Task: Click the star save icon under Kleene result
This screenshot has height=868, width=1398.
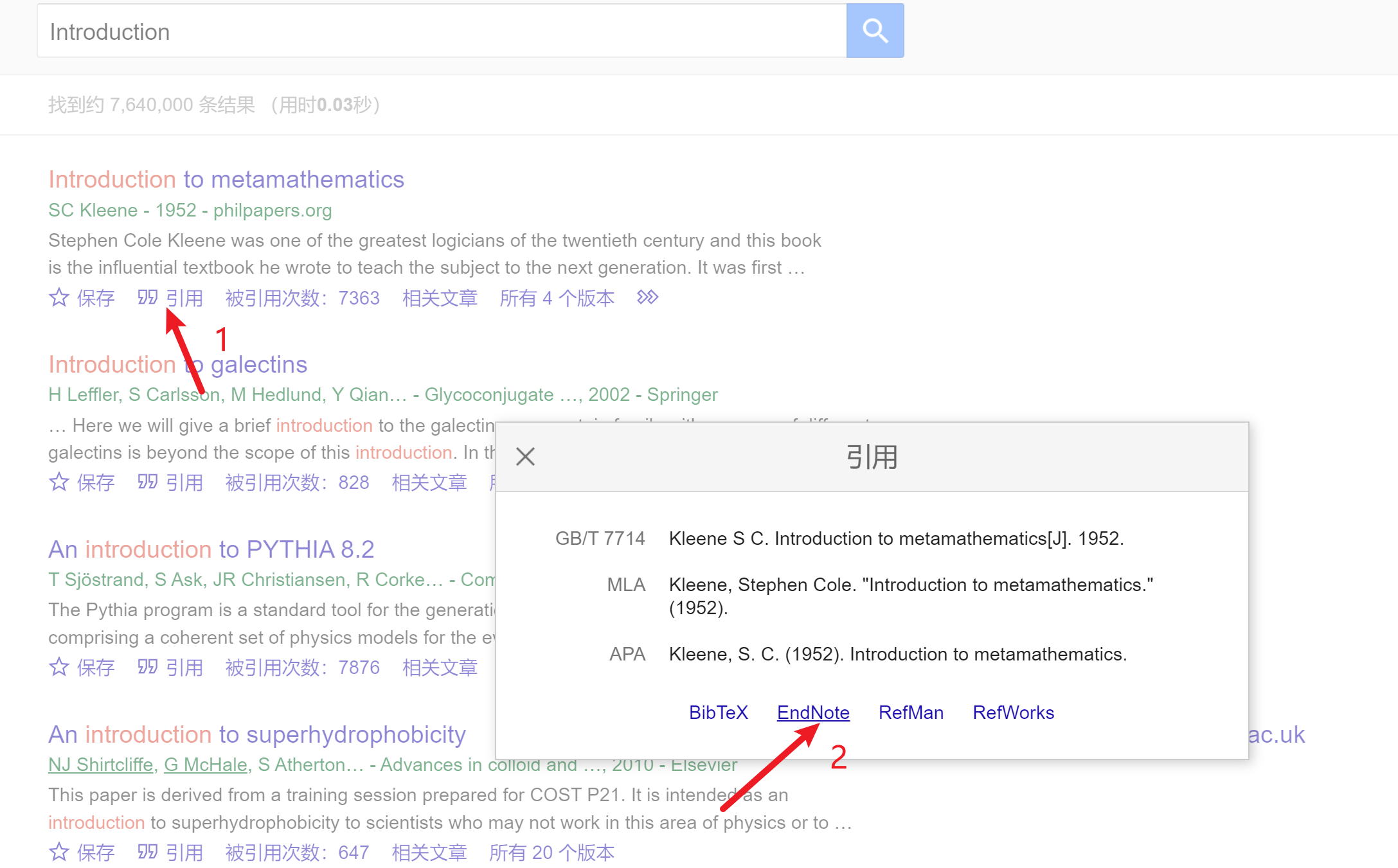Action: pyautogui.click(x=58, y=297)
